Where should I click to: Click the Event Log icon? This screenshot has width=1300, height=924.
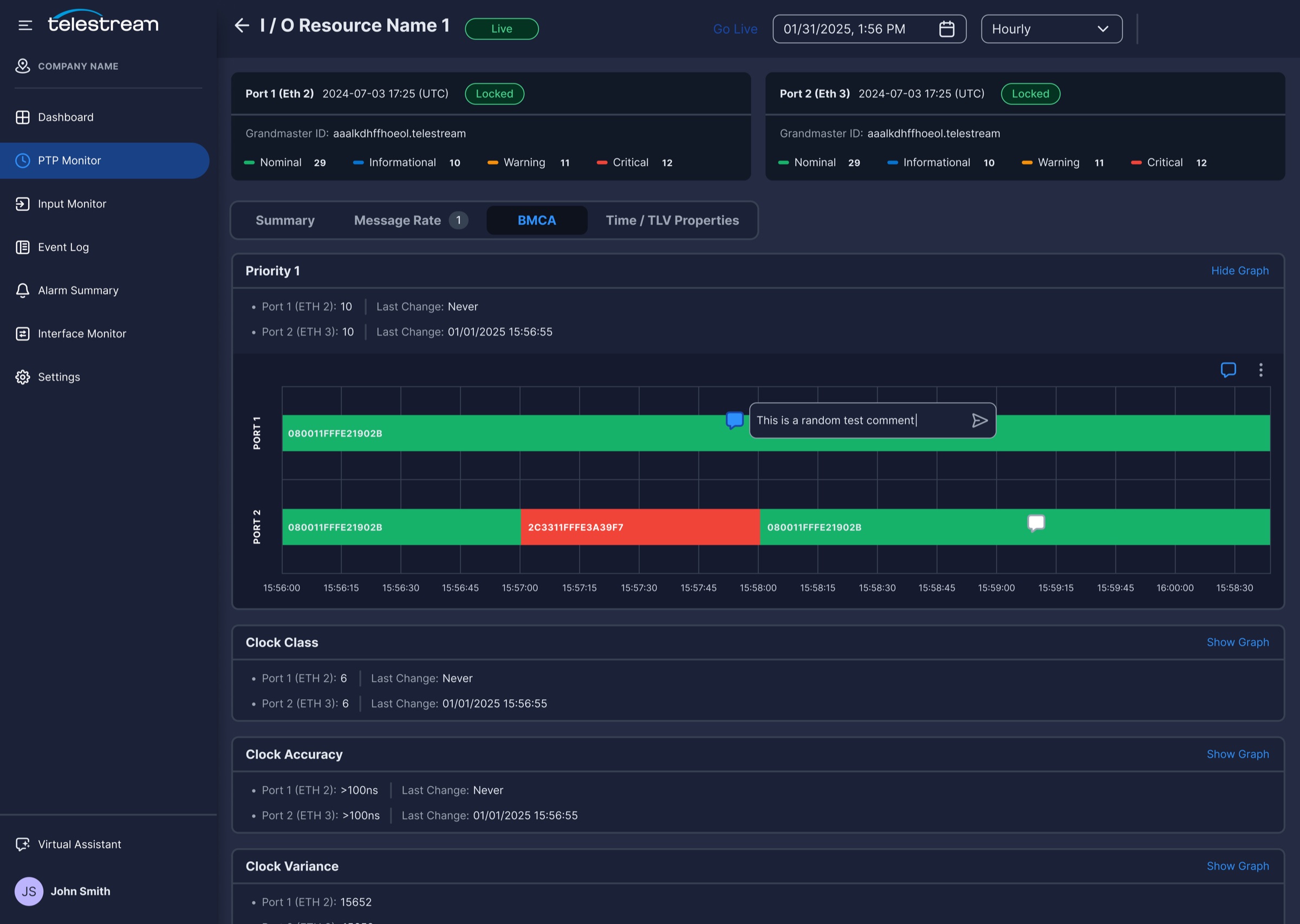23,247
